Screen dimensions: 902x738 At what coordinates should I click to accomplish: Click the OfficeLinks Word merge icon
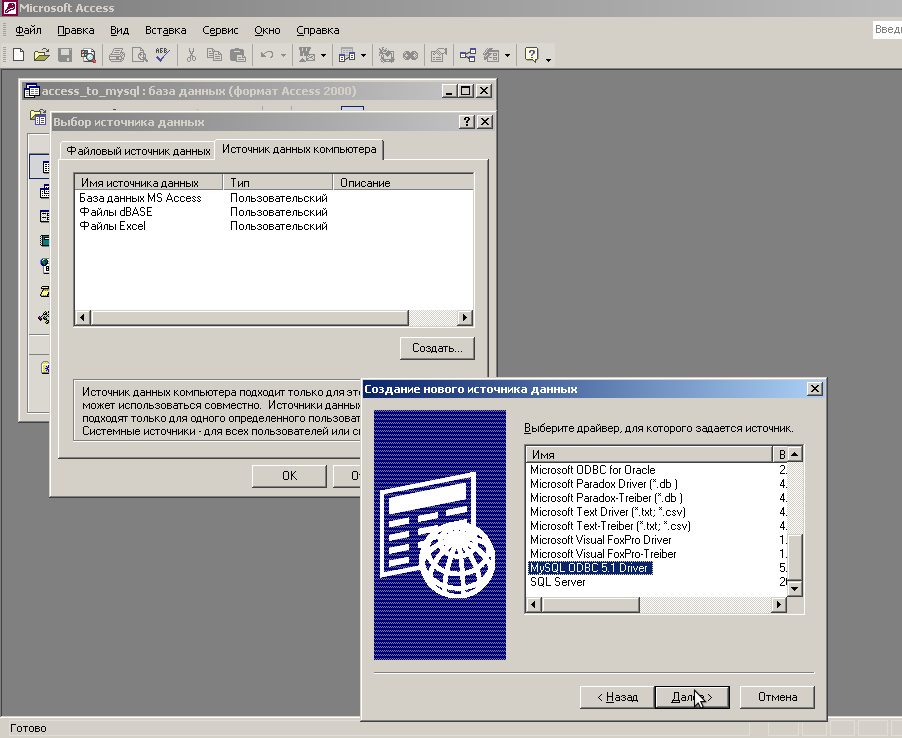point(307,55)
